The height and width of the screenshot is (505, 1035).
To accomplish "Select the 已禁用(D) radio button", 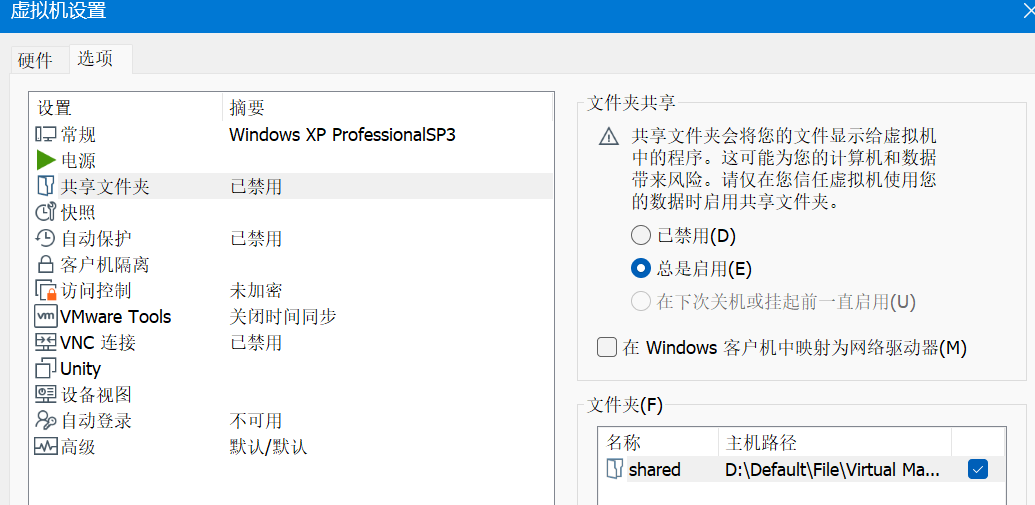I will [x=641, y=236].
